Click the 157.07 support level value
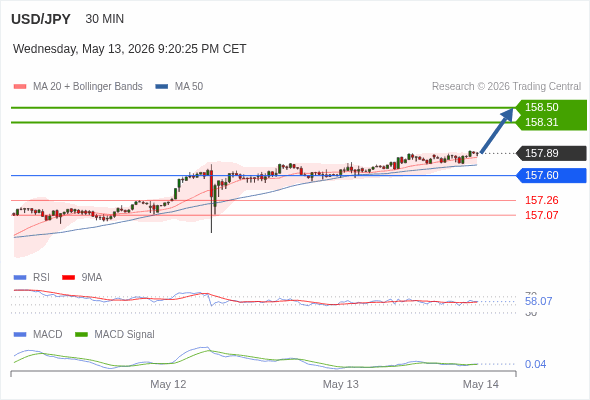Screen dimensions: 590x400 [x=542, y=215]
